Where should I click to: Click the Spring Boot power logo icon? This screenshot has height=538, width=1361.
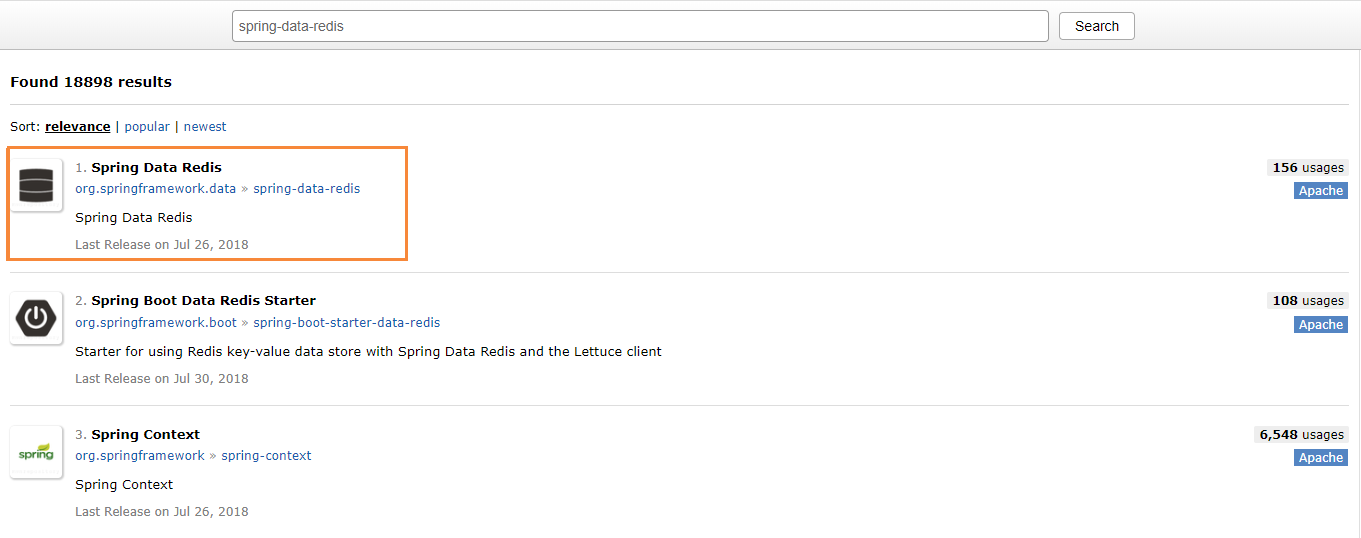pos(36,318)
